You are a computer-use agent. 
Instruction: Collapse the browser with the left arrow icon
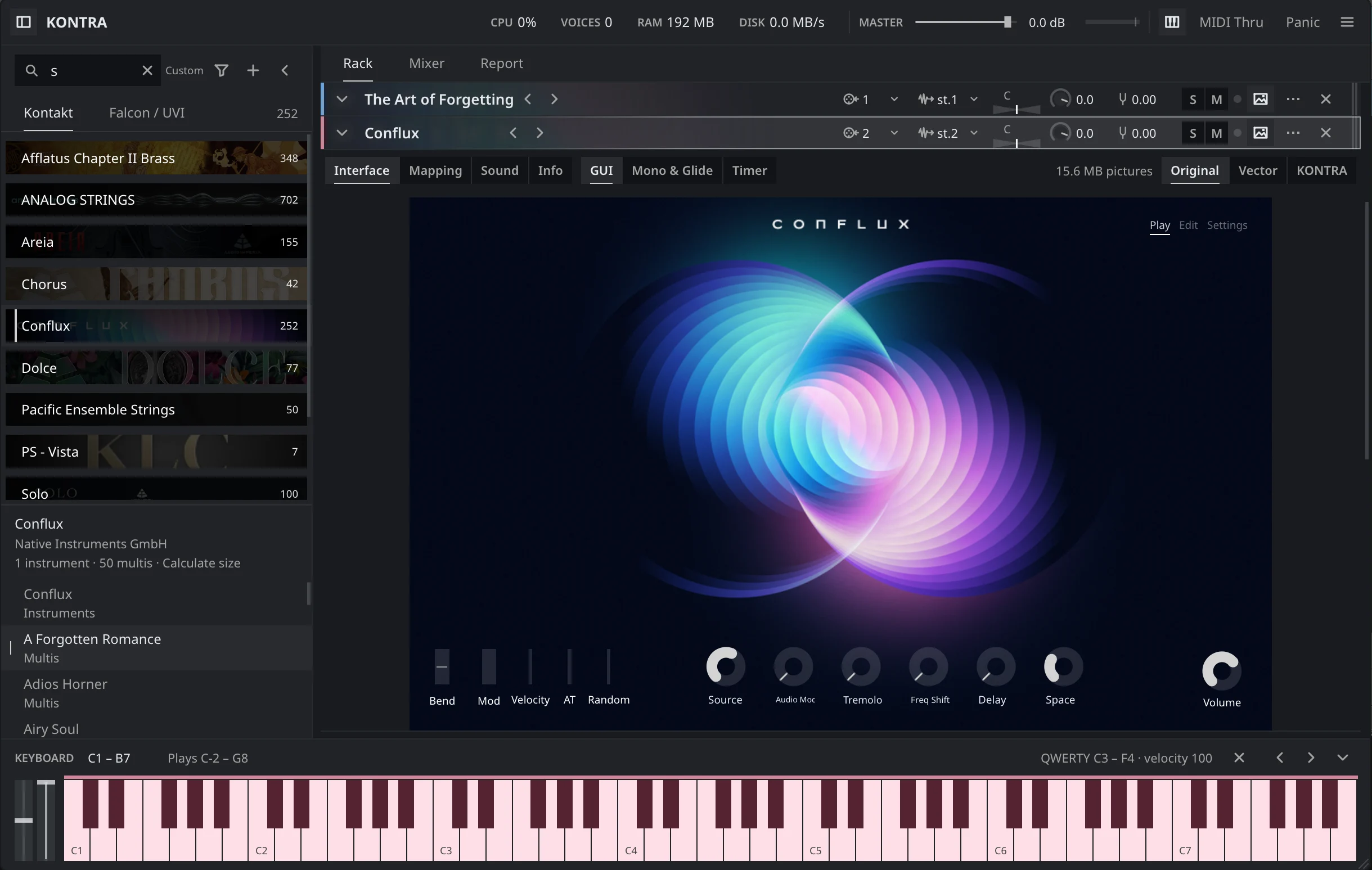(285, 70)
